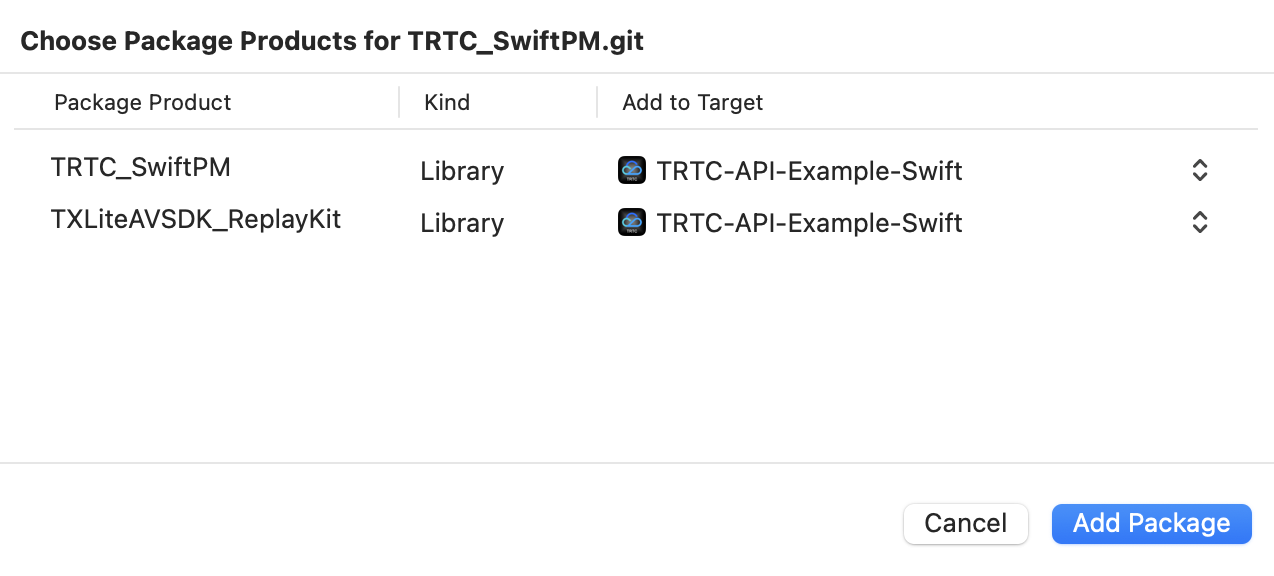Click the Kind column header
This screenshot has width=1274, height=576.
click(447, 102)
